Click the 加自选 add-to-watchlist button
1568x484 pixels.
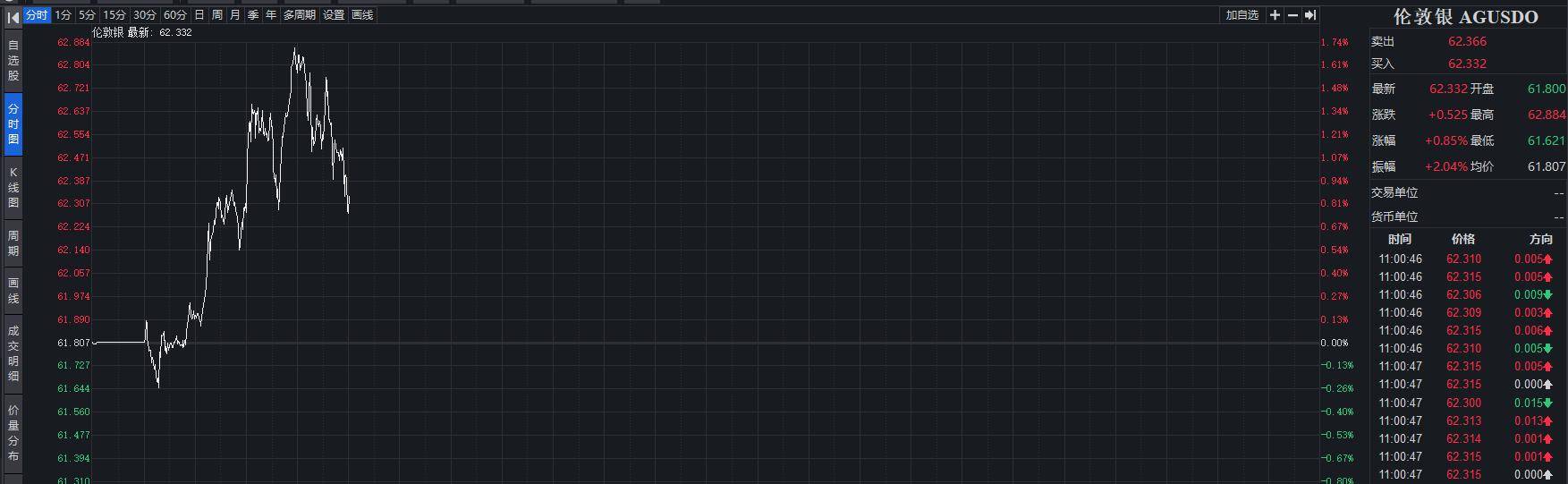[x=1242, y=15]
